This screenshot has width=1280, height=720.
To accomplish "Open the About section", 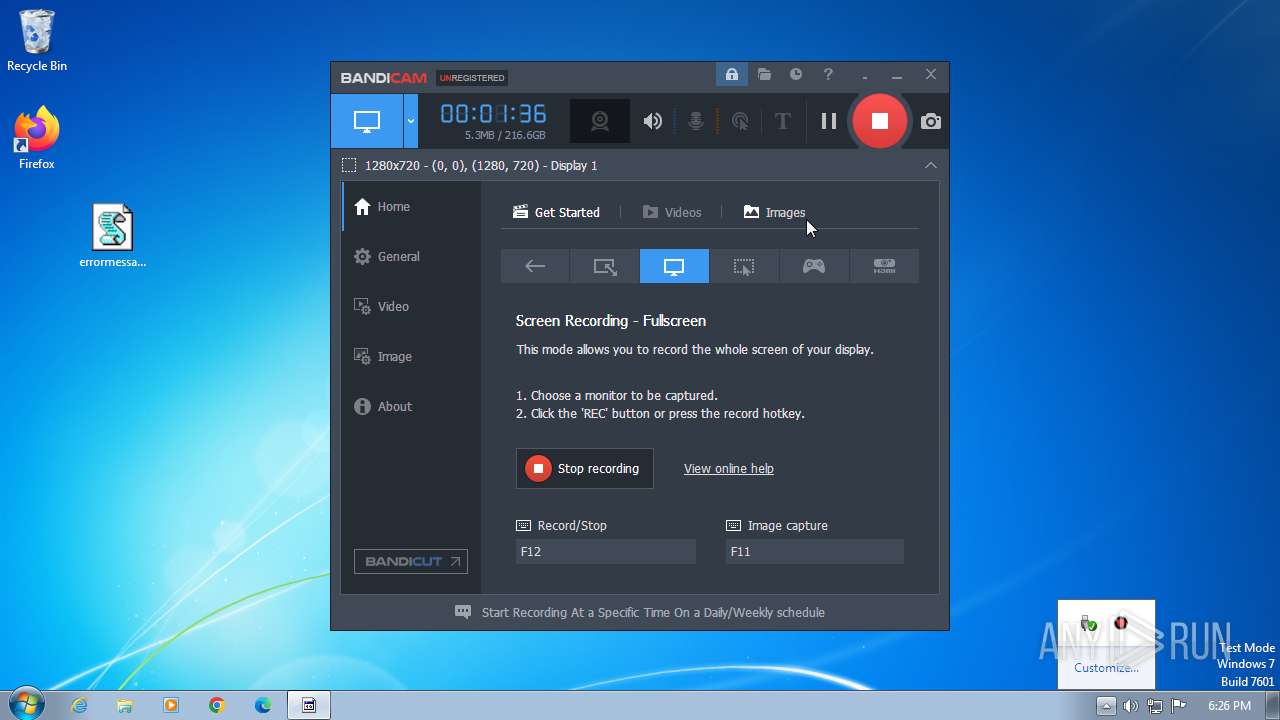I will click(411, 407).
